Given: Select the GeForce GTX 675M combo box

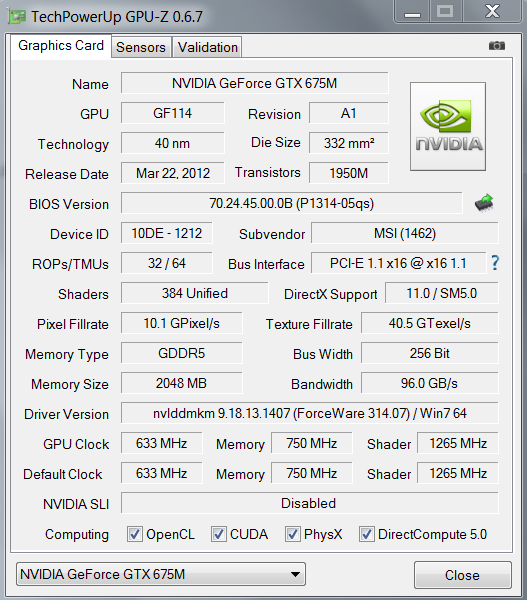Looking at the screenshot, I should pyautogui.click(x=161, y=574).
